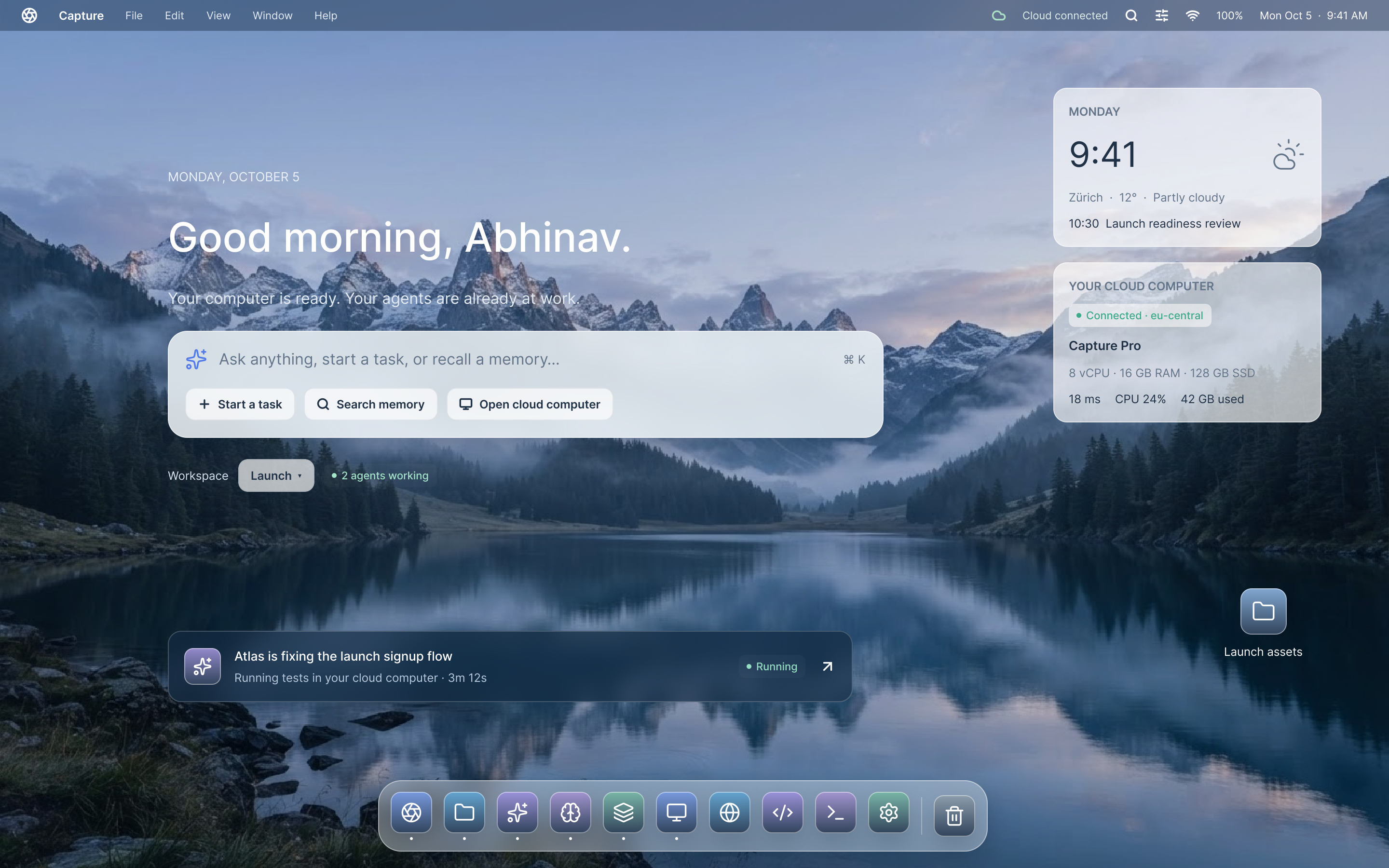Click the Running status badge
This screenshot has width=1389, height=868.
point(772,666)
